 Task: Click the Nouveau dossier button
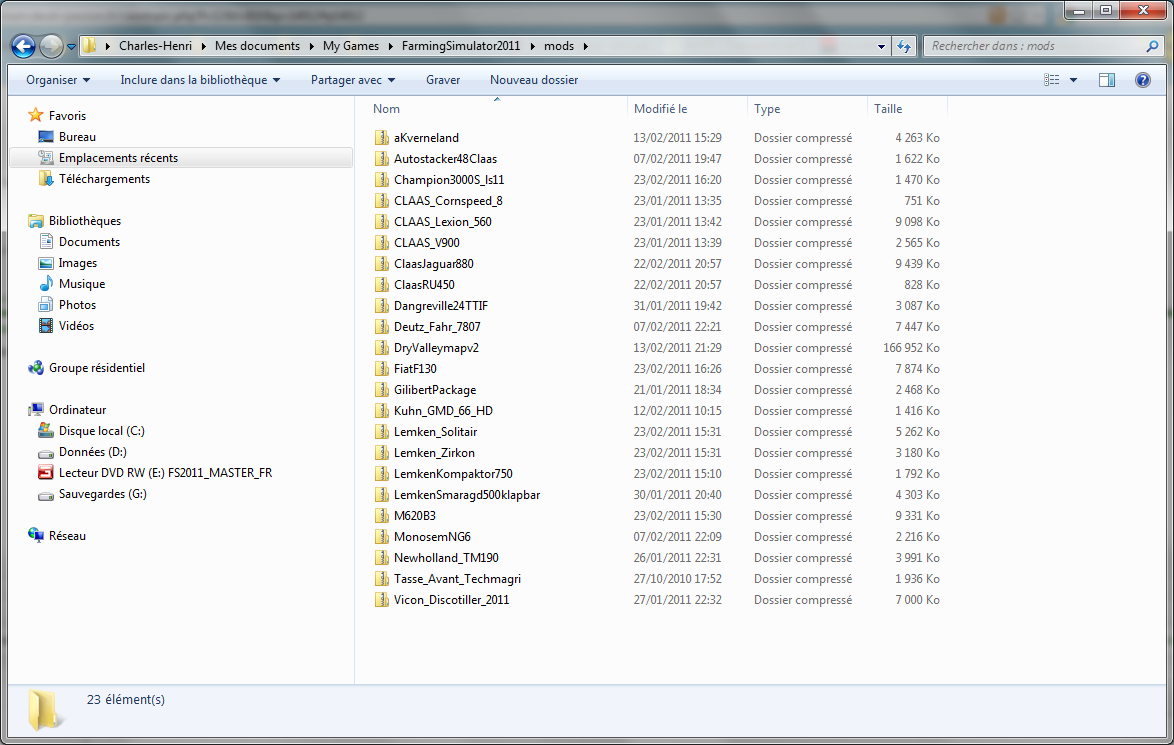[x=534, y=80]
